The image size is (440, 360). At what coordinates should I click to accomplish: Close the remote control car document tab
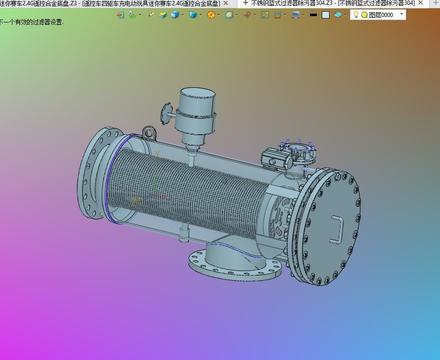pyautogui.click(x=226, y=3)
